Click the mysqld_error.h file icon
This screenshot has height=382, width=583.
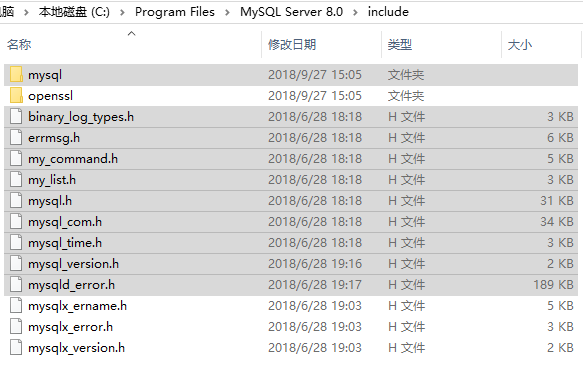pos(16,285)
